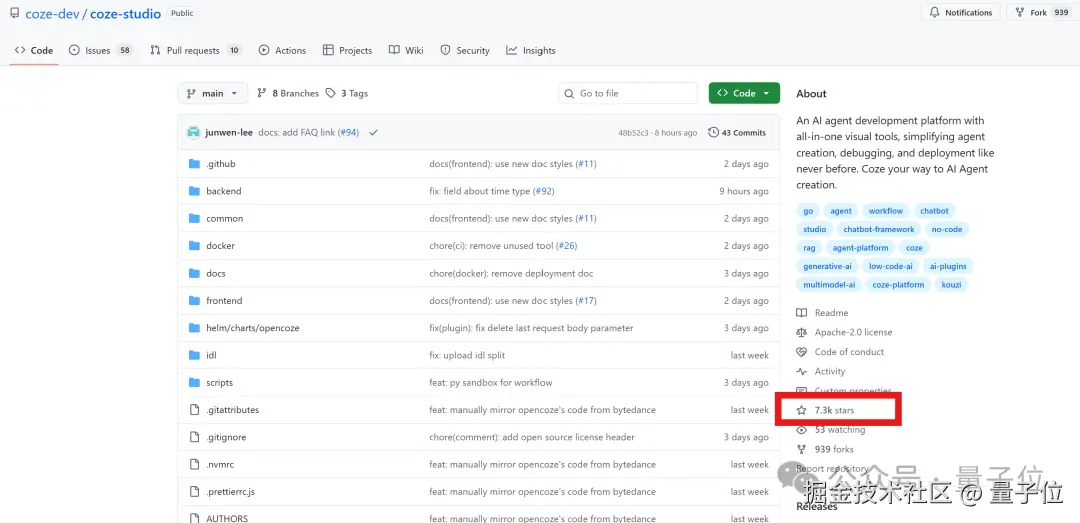
Task: Click file icon beside .nvmrc
Action: tap(194, 464)
